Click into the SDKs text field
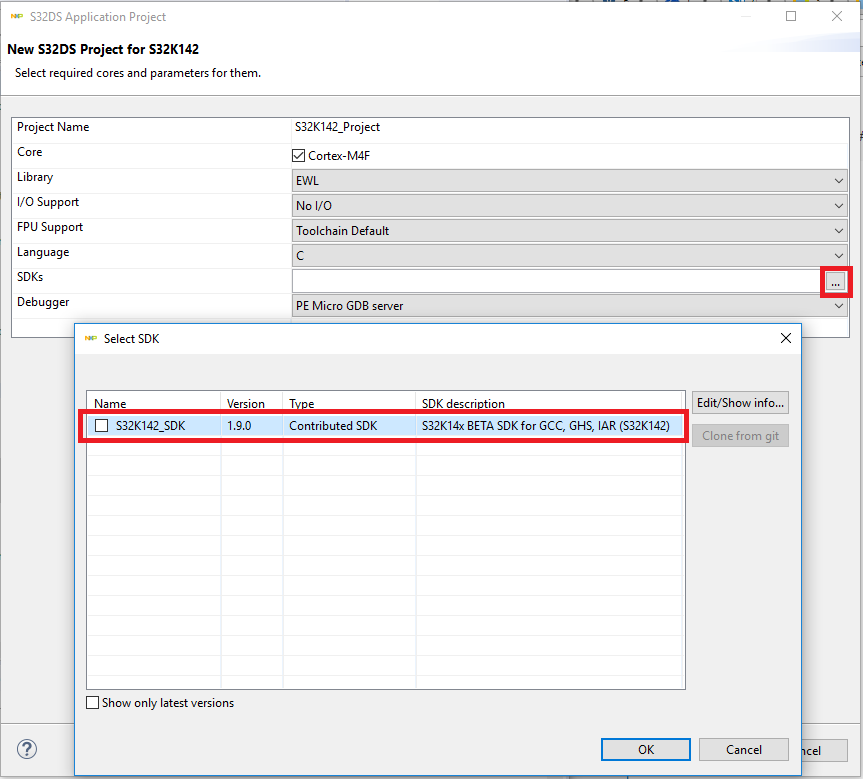The height and width of the screenshot is (779, 863). (x=558, y=281)
